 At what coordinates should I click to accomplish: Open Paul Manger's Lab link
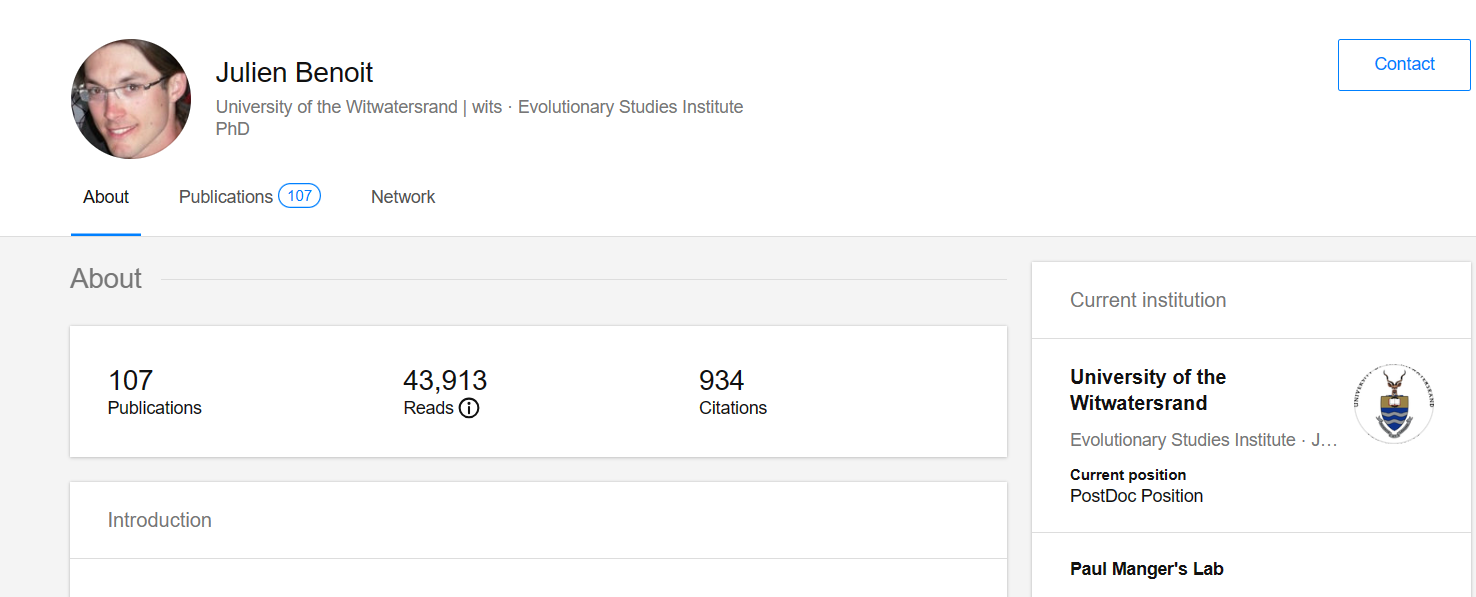tap(1146, 569)
